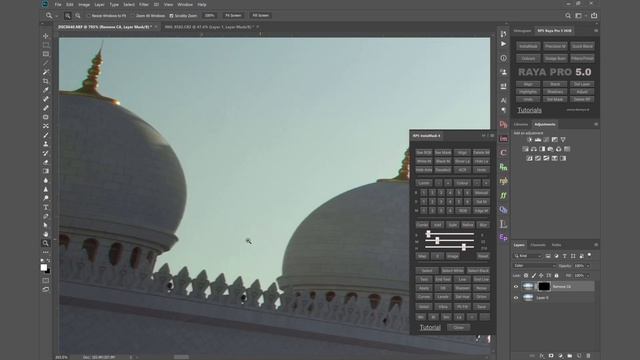
Task: Add a Hue/Saturation adjustment
Action: pos(525,149)
